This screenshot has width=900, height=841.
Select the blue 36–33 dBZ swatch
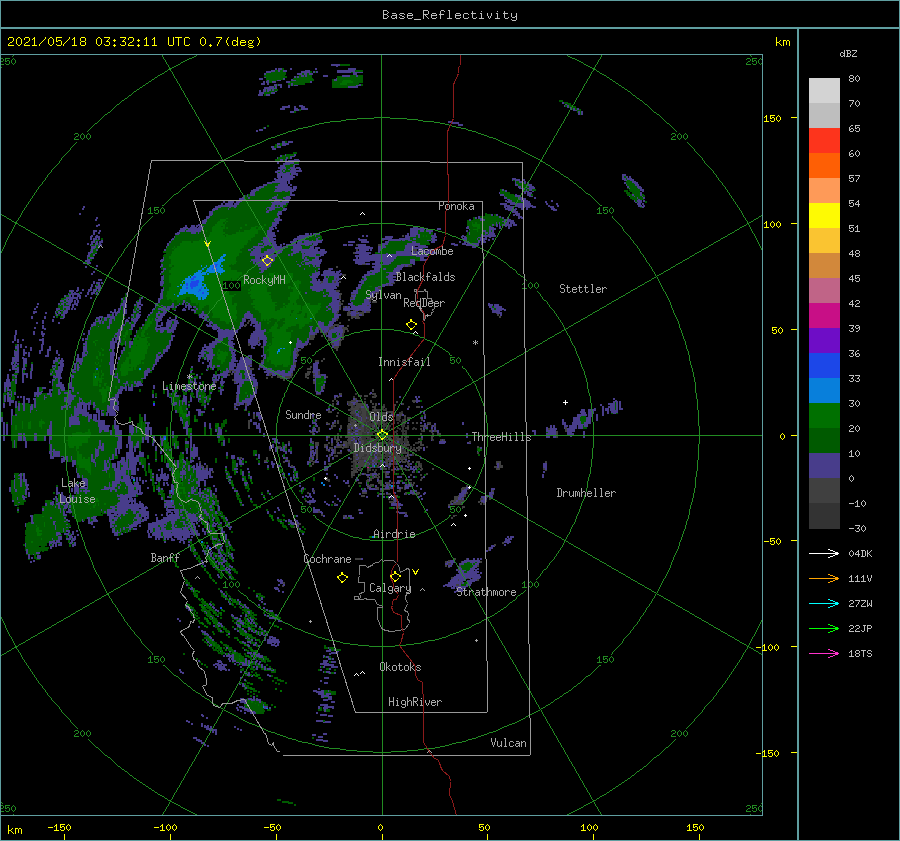click(824, 366)
